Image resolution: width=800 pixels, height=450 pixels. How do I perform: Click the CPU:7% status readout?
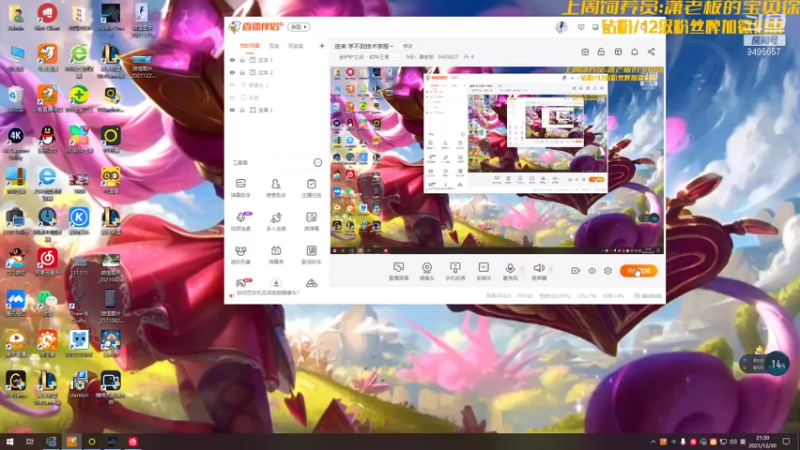(x=586, y=296)
